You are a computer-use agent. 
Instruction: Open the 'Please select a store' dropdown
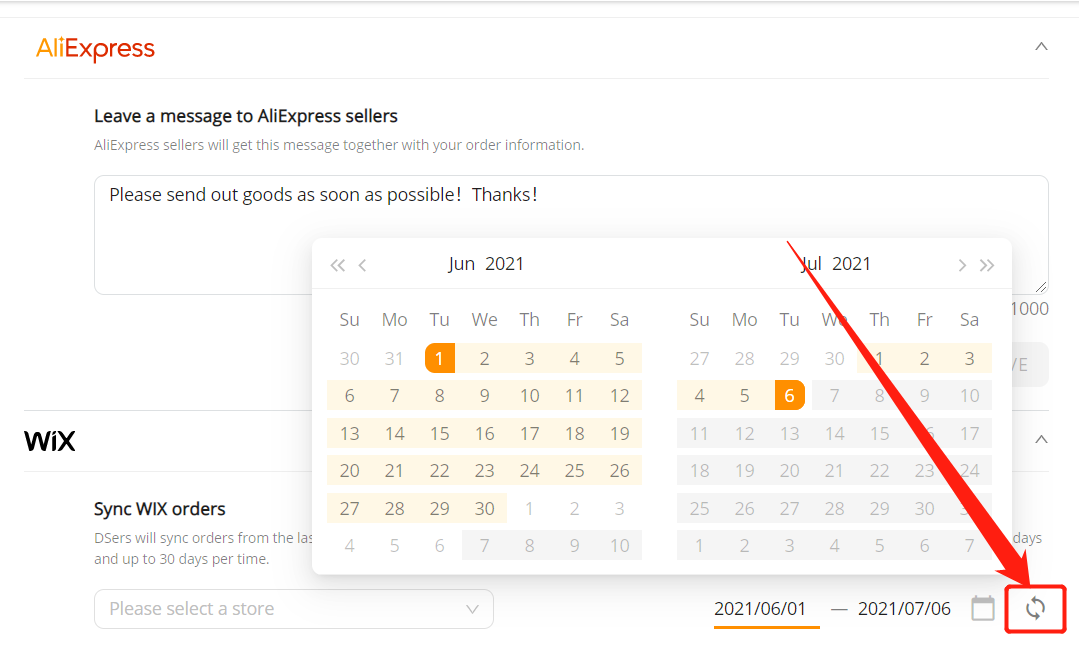coord(294,609)
